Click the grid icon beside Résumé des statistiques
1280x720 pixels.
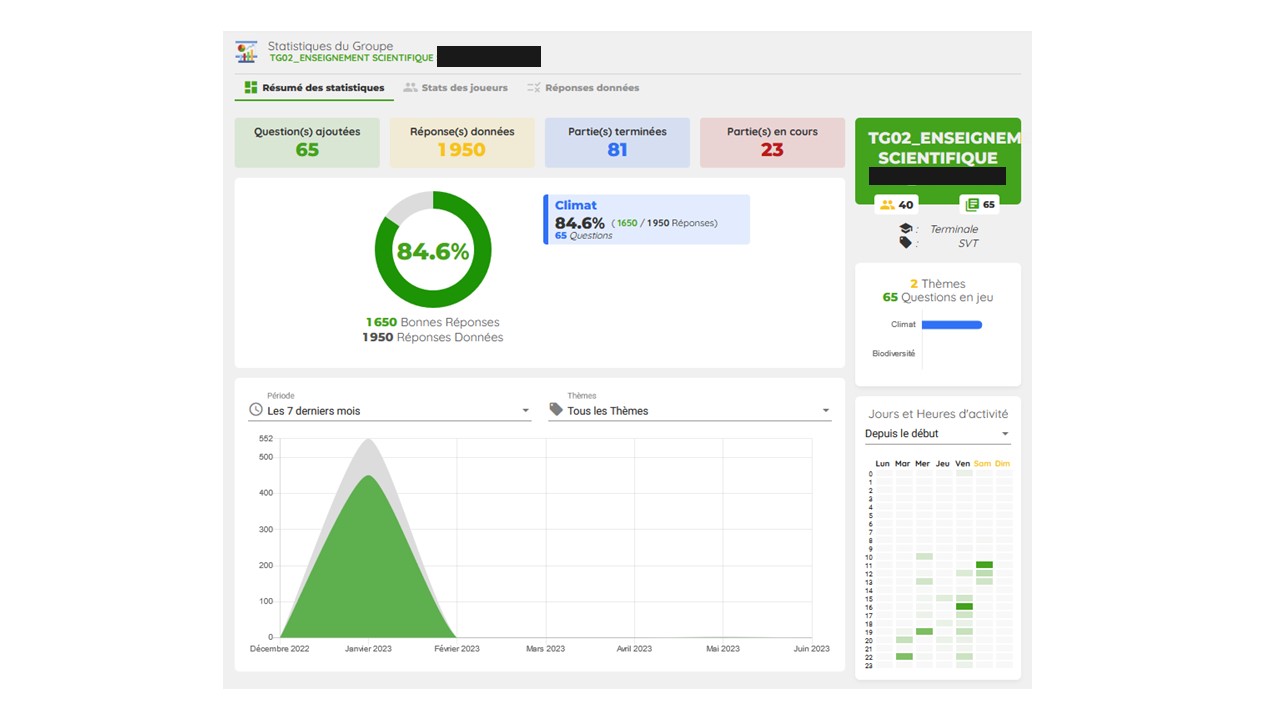251,88
